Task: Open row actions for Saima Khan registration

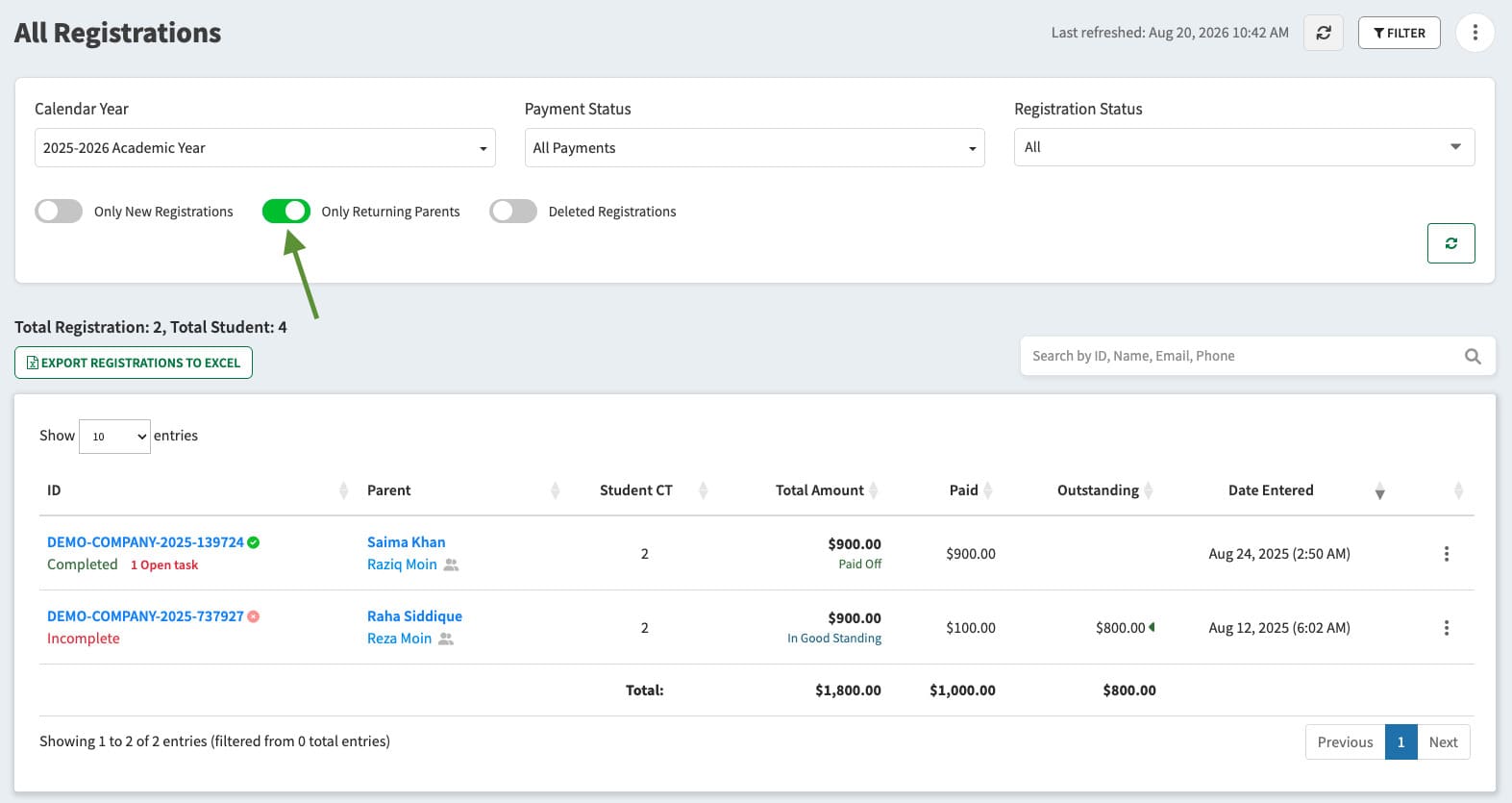Action: tap(1446, 554)
